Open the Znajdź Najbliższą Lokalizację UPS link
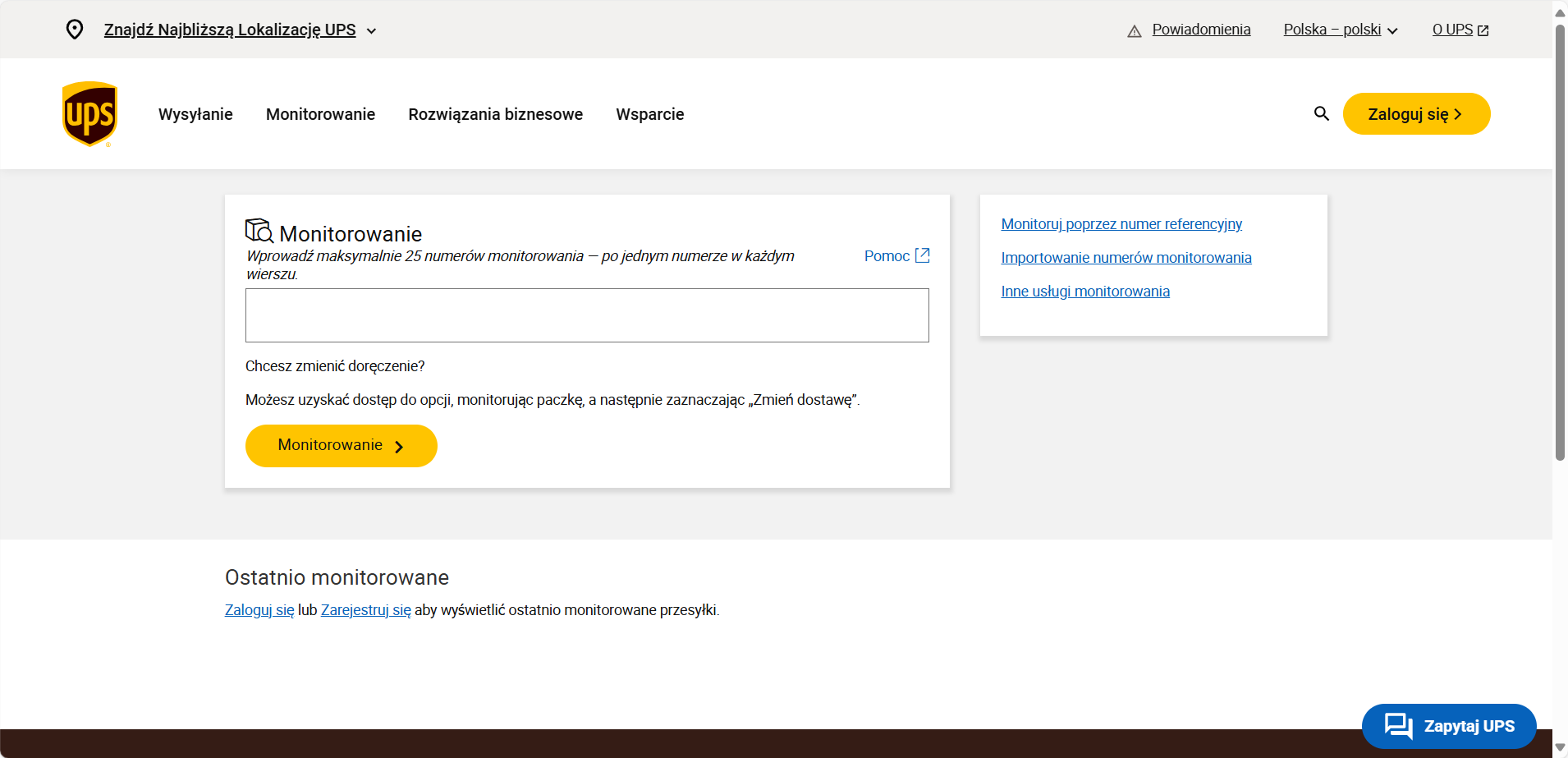This screenshot has width=1568, height=758. 230,30
